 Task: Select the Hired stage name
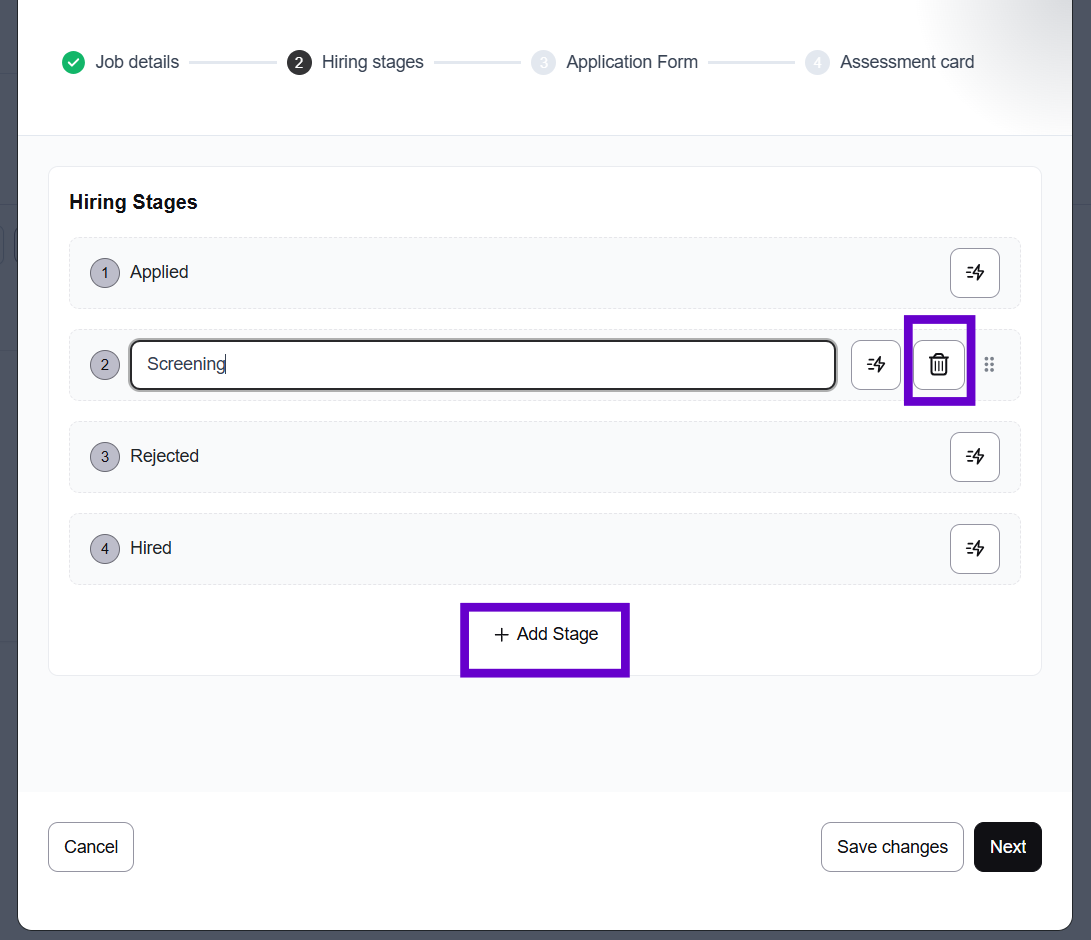[x=151, y=548]
